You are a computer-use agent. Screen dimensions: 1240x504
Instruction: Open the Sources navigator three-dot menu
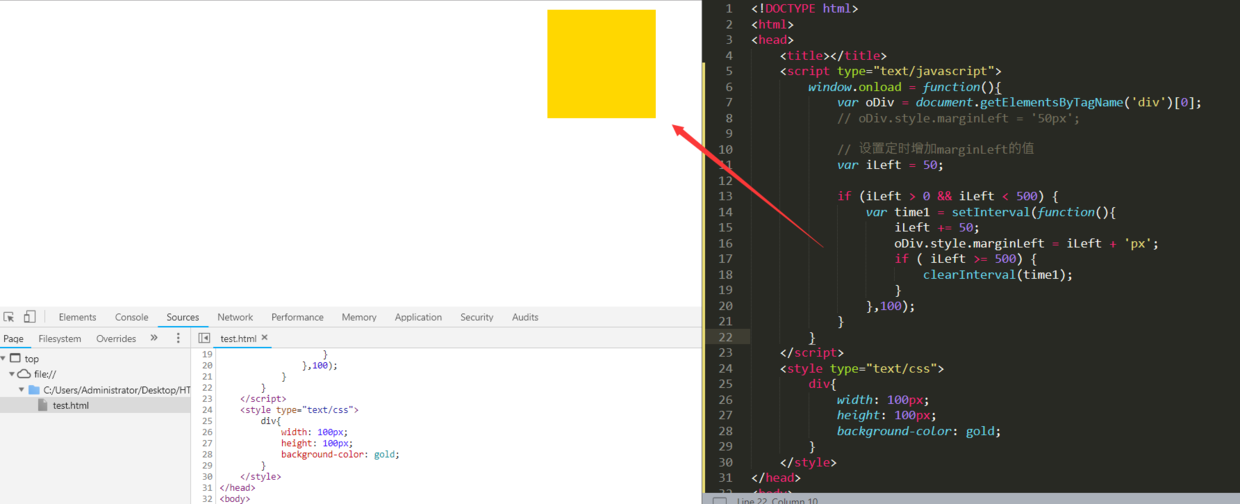point(178,338)
